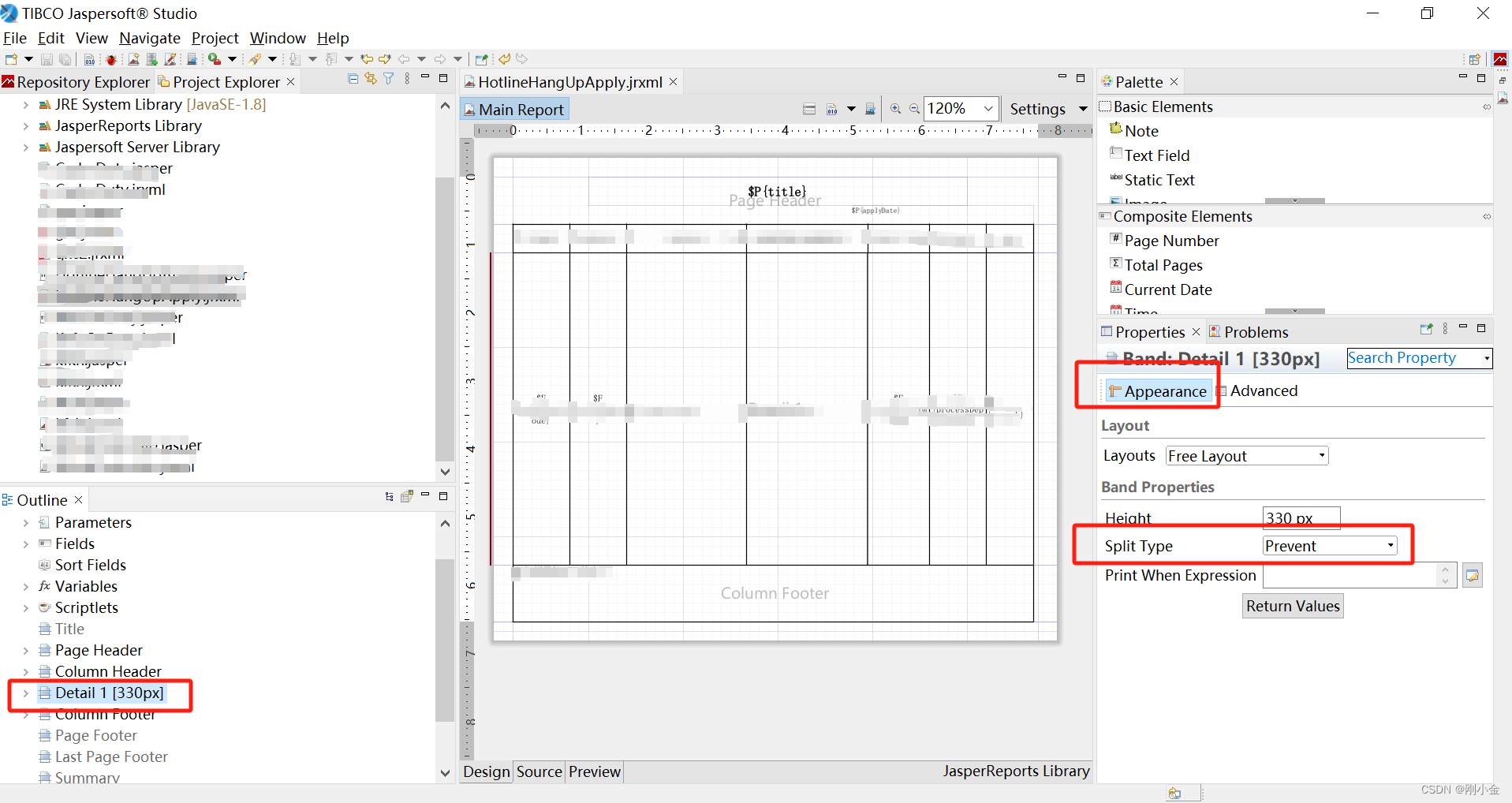Click the Collapse All icon in Project Explorer
Viewport: 1512px width, 803px height.
point(353,79)
